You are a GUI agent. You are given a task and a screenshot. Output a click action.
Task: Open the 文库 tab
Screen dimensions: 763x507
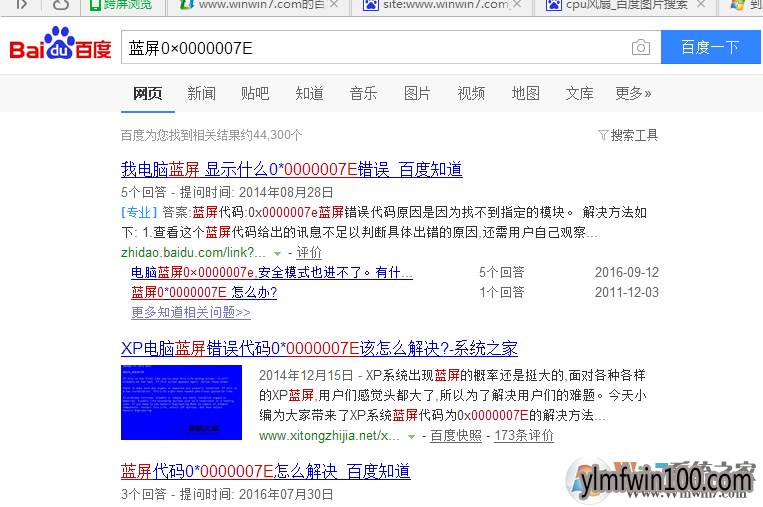(x=579, y=93)
